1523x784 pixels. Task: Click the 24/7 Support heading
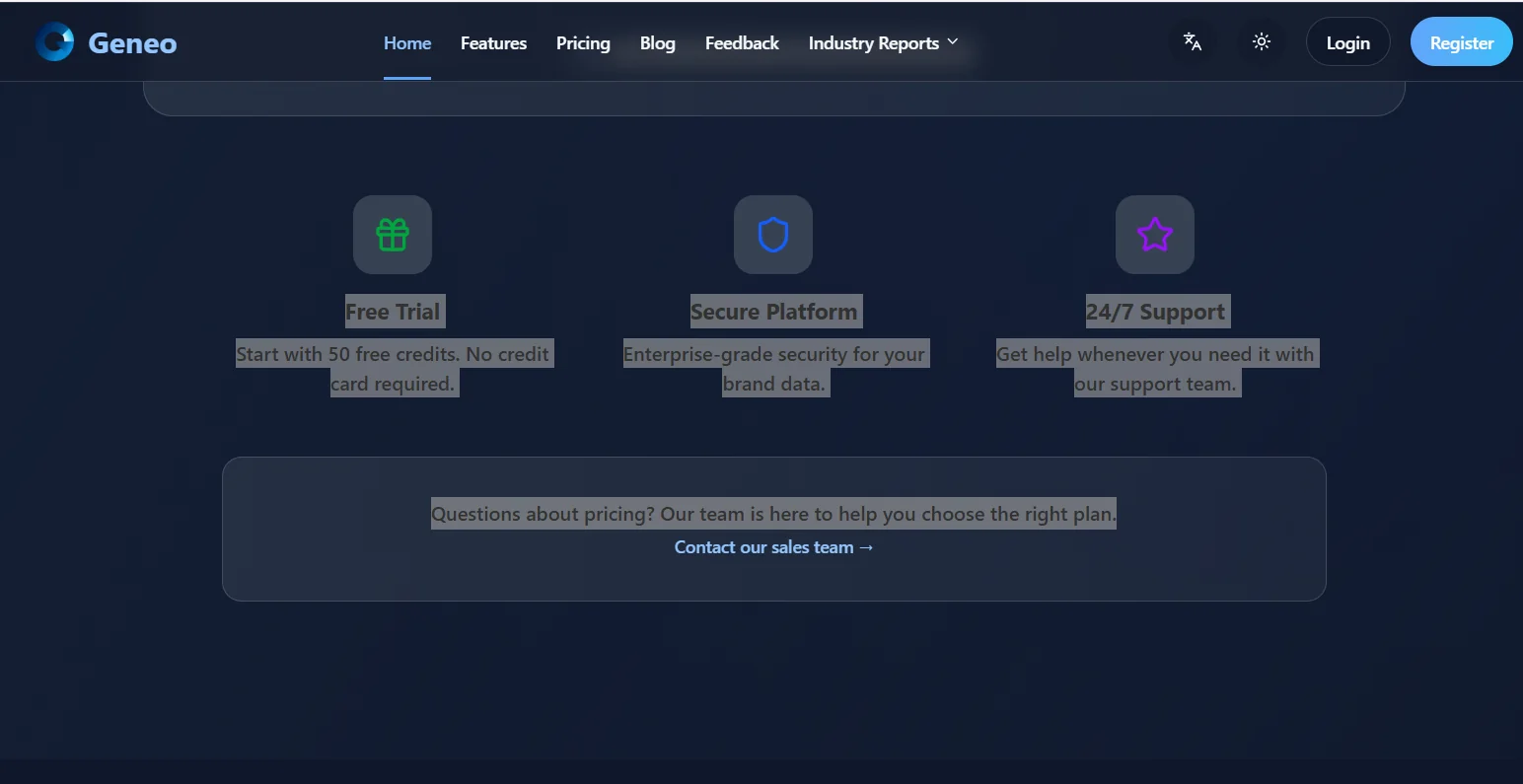coord(1155,312)
